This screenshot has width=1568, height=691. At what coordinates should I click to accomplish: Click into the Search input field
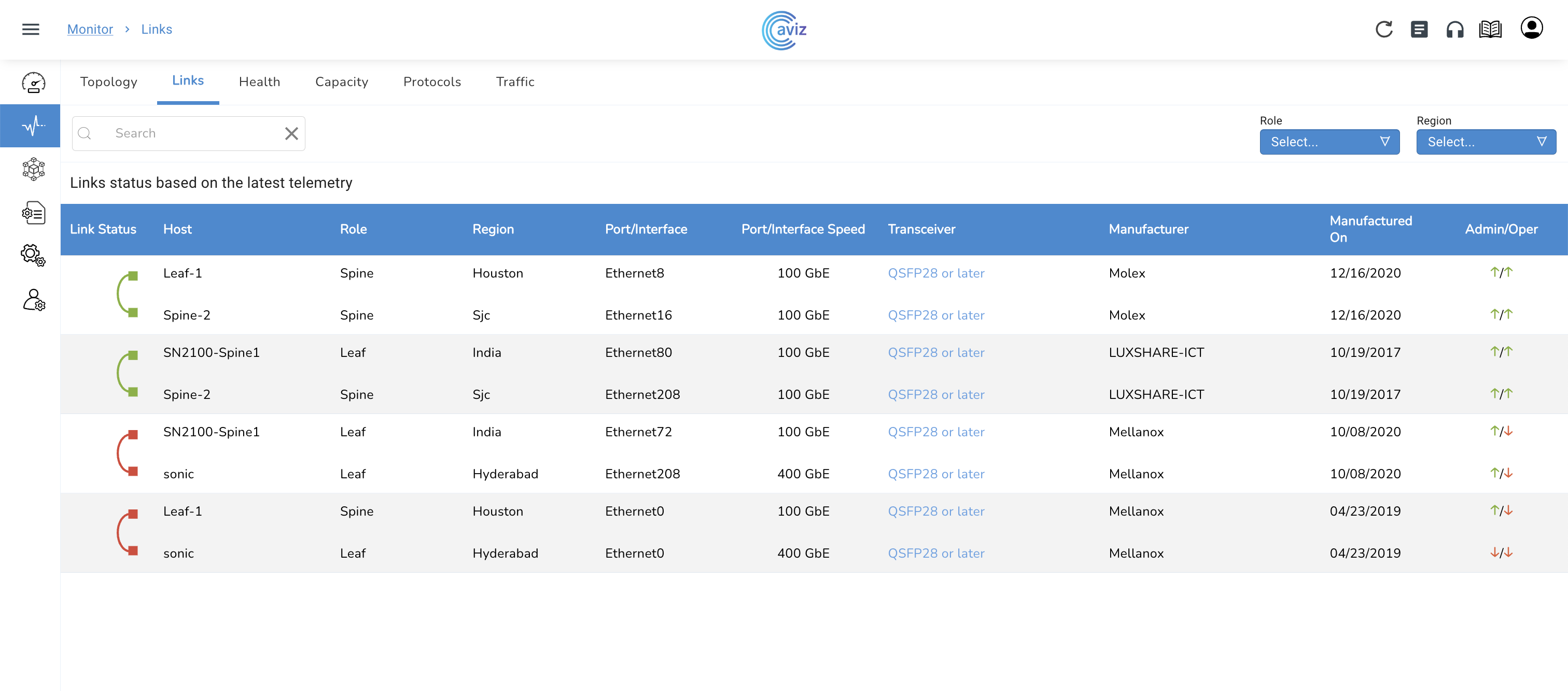[x=189, y=133]
